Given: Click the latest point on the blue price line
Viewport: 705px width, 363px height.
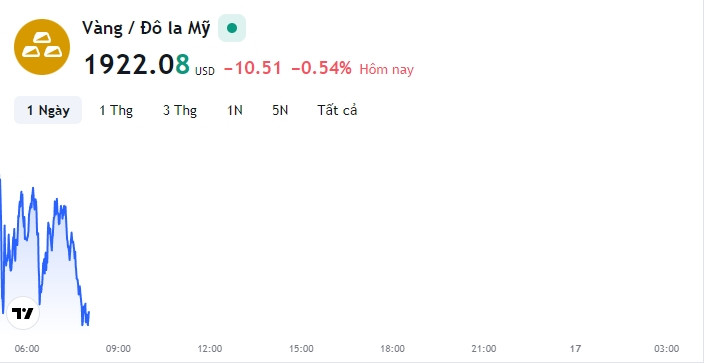Looking at the screenshot, I should coord(89,312).
